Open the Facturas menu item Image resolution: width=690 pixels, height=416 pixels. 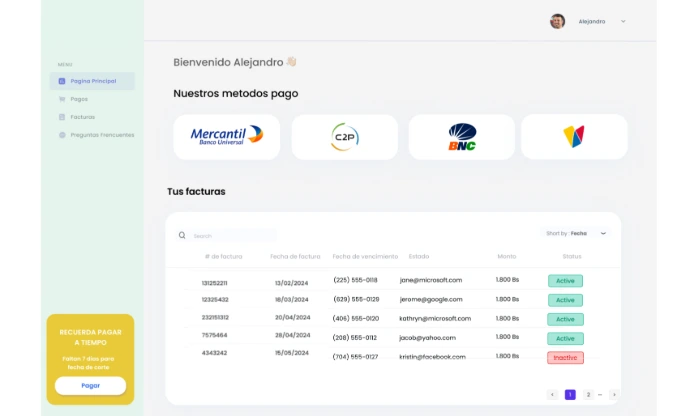coord(82,117)
